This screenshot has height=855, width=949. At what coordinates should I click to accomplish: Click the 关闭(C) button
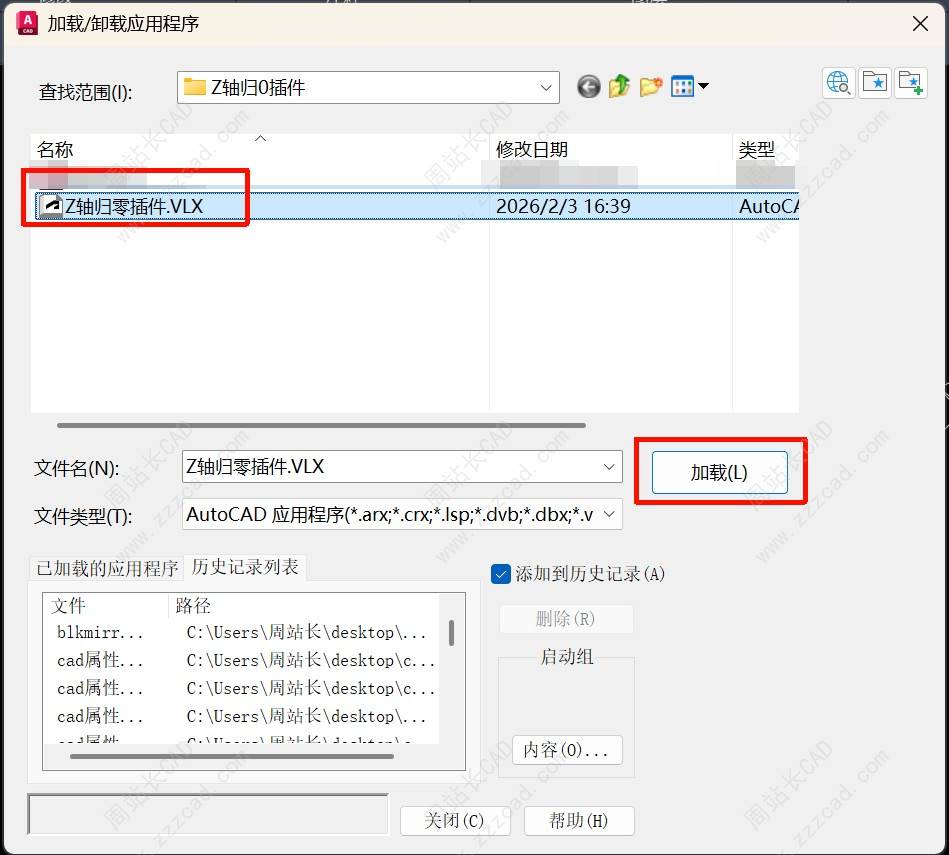pos(454,821)
